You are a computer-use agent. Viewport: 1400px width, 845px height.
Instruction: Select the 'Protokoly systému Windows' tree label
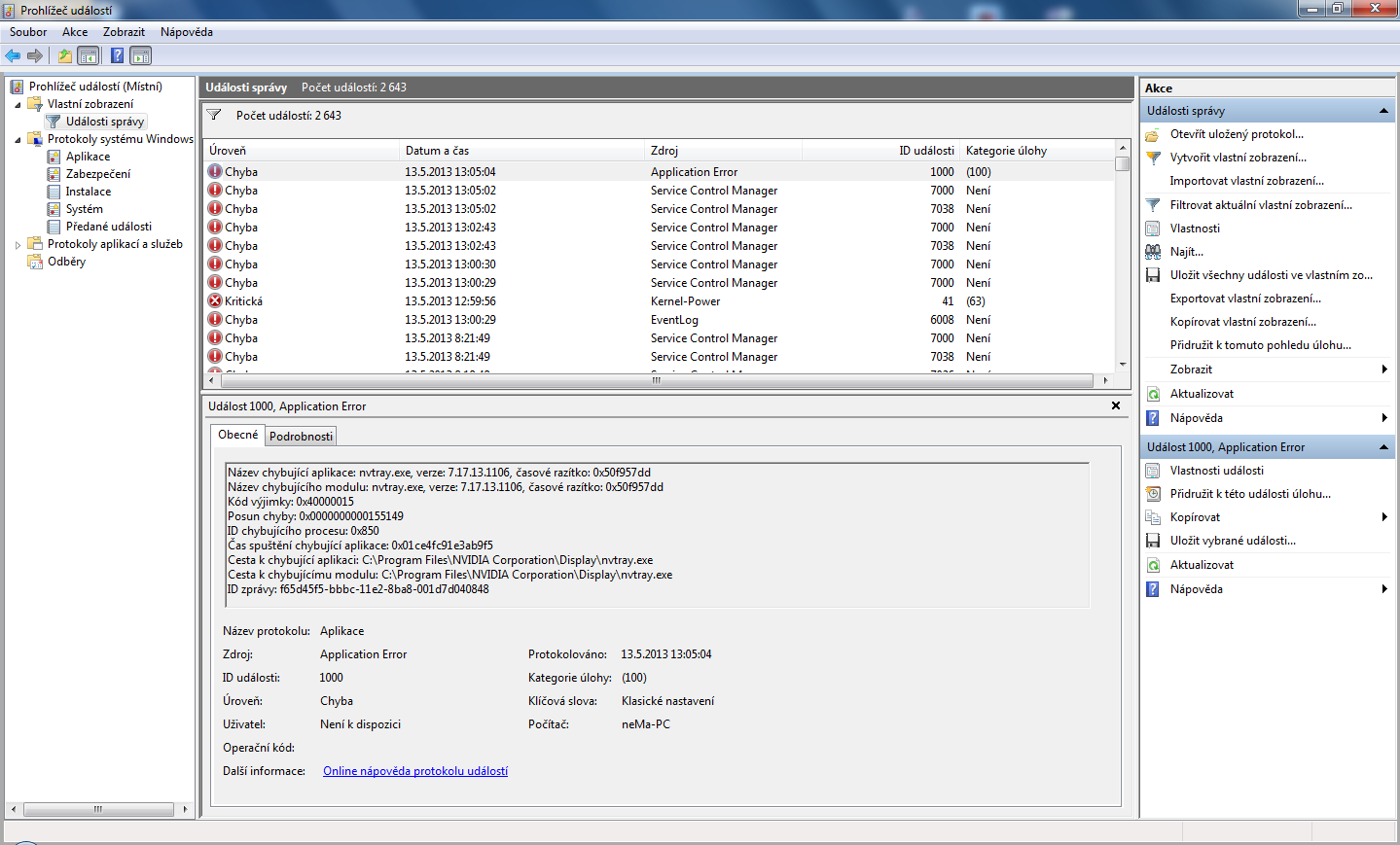(x=121, y=139)
